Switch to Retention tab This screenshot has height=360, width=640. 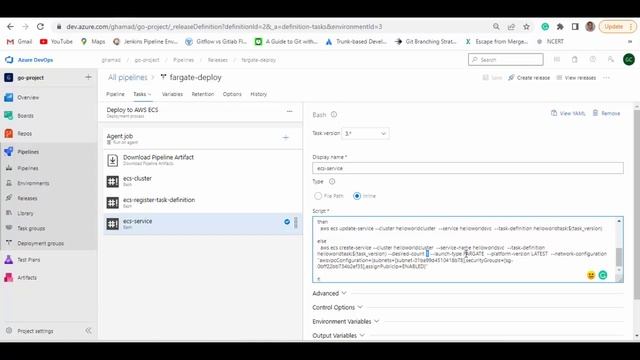point(203,94)
